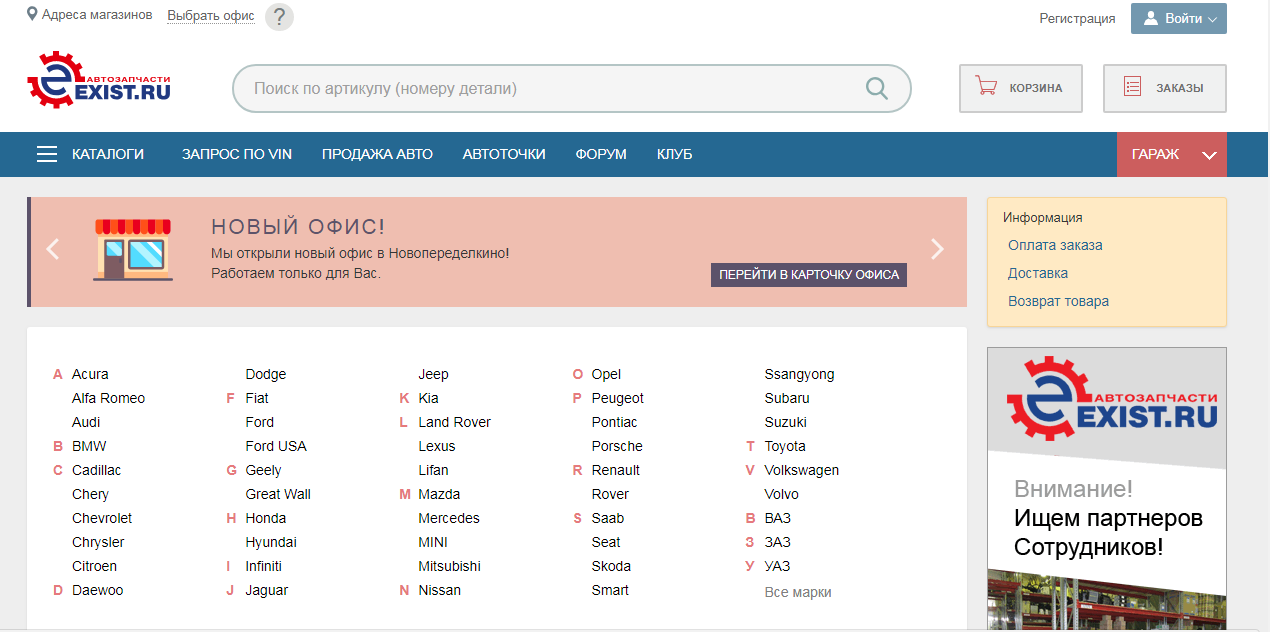This screenshot has height=632, width=1270.
Task: Select the Honda brand
Action: click(266, 518)
